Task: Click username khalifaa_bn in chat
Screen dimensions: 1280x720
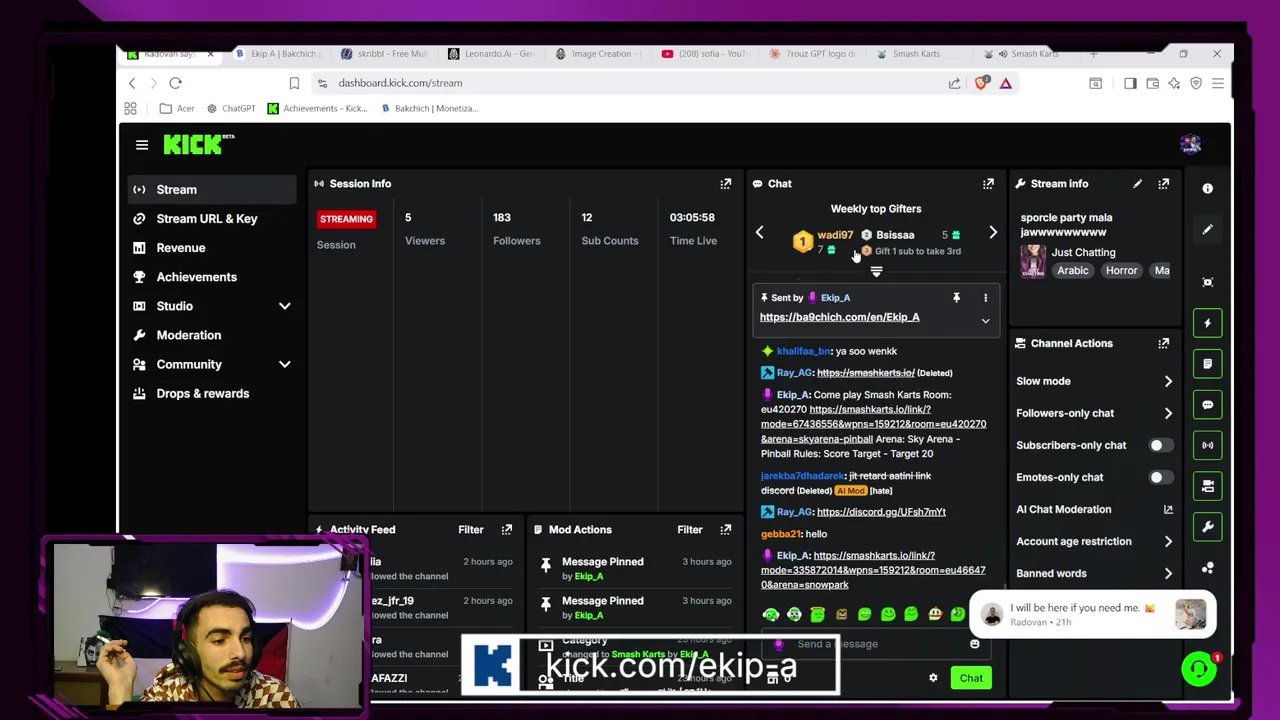Action: pos(804,351)
